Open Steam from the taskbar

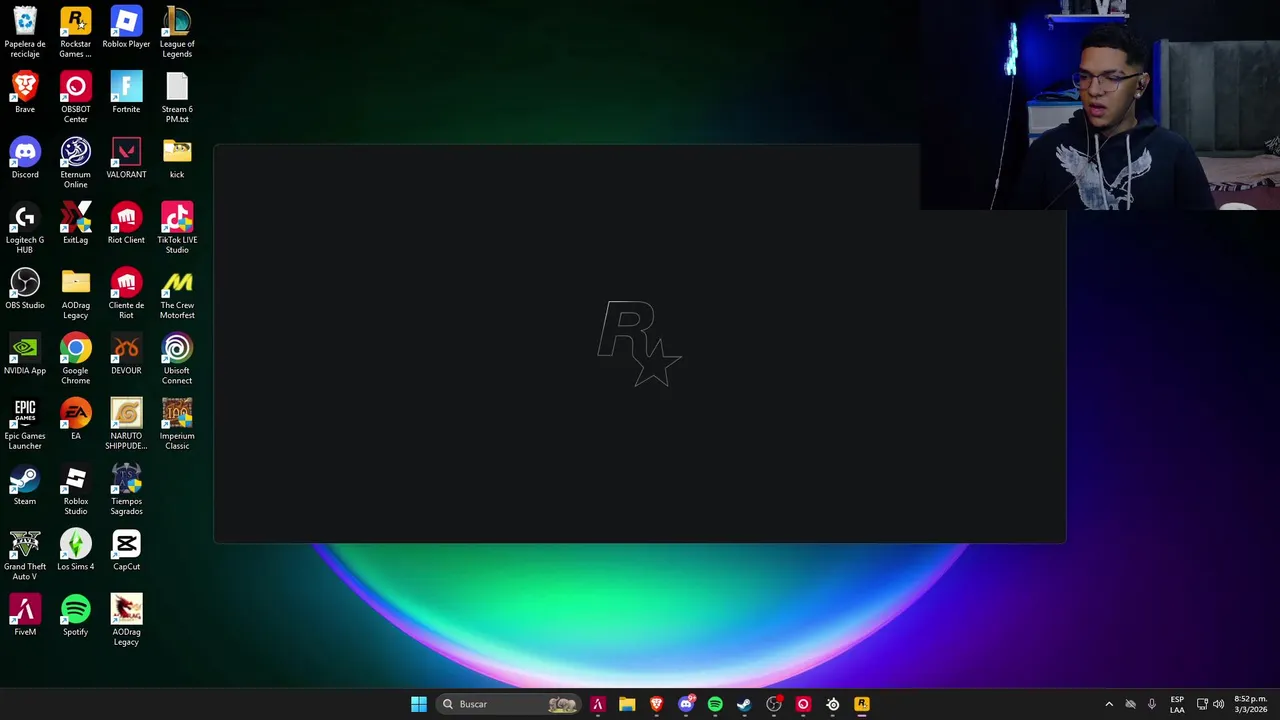tap(744, 704)
